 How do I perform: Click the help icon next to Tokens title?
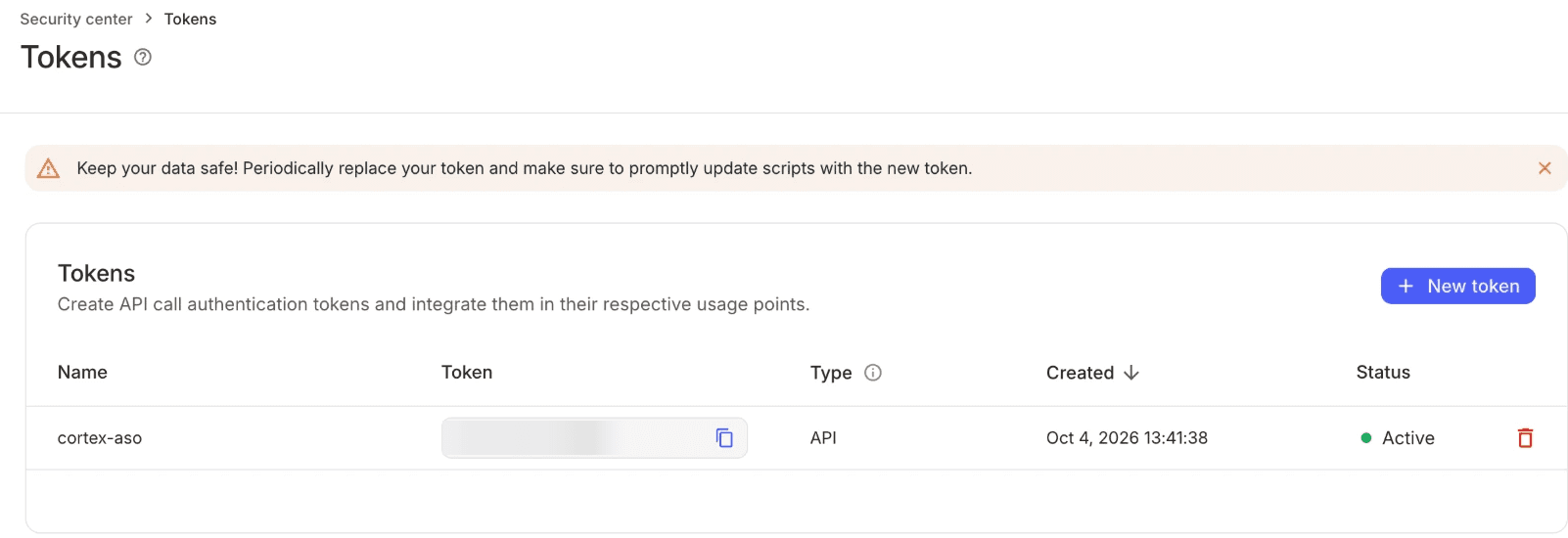143,57
